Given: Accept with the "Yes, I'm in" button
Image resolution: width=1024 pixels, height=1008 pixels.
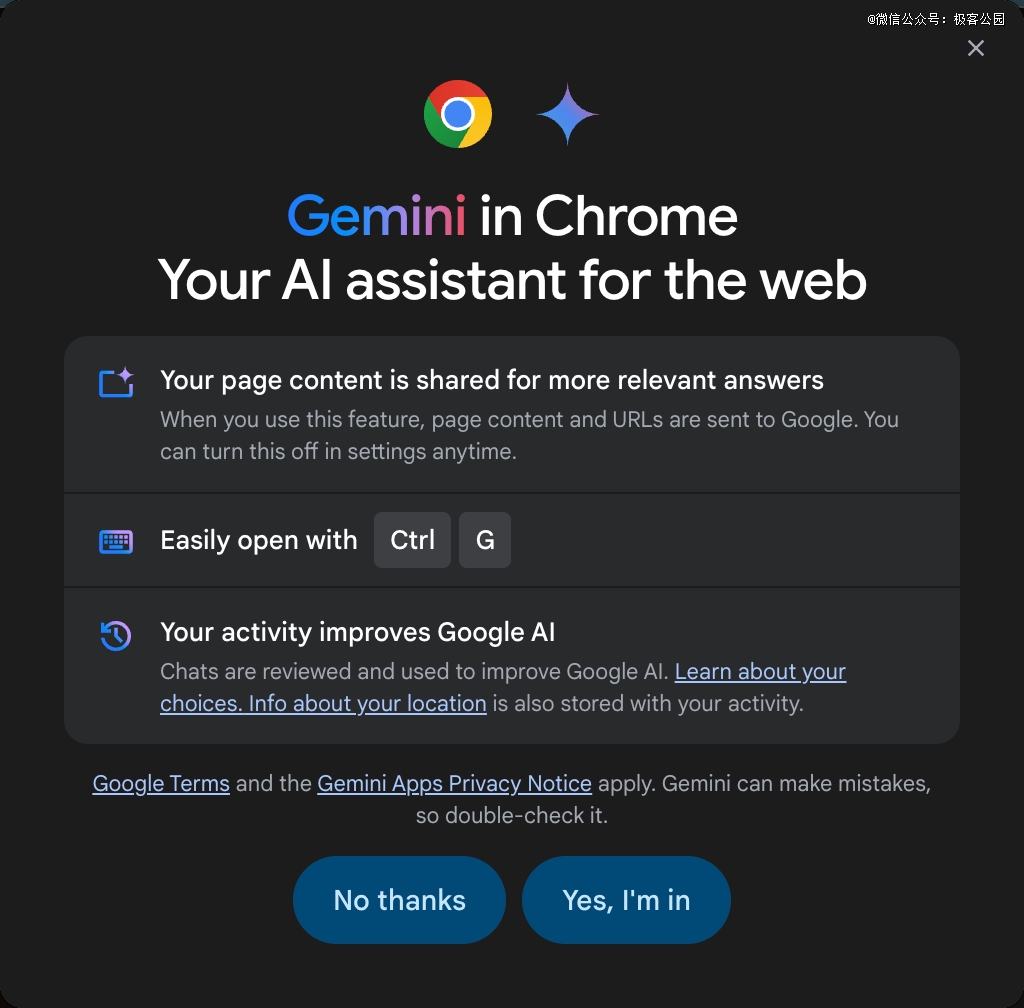Looking at the screenshot, I should tap(626, 900).
